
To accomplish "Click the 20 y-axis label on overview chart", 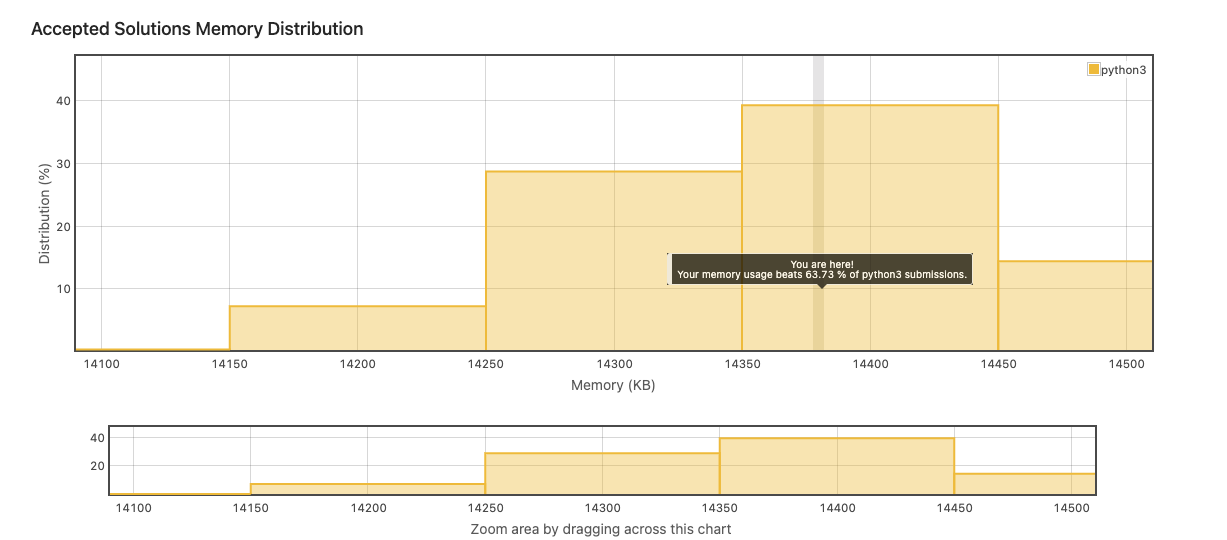I will [x=98, y=466].
